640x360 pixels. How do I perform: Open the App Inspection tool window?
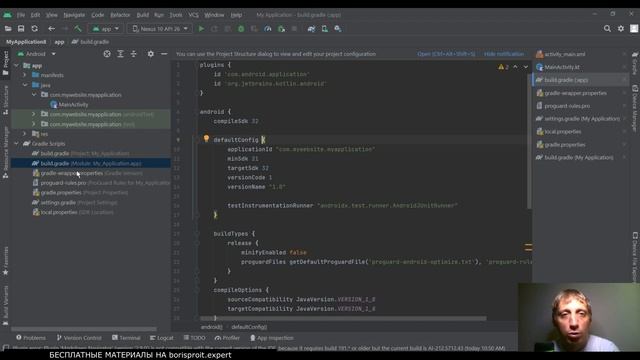(x=272, y=338)
